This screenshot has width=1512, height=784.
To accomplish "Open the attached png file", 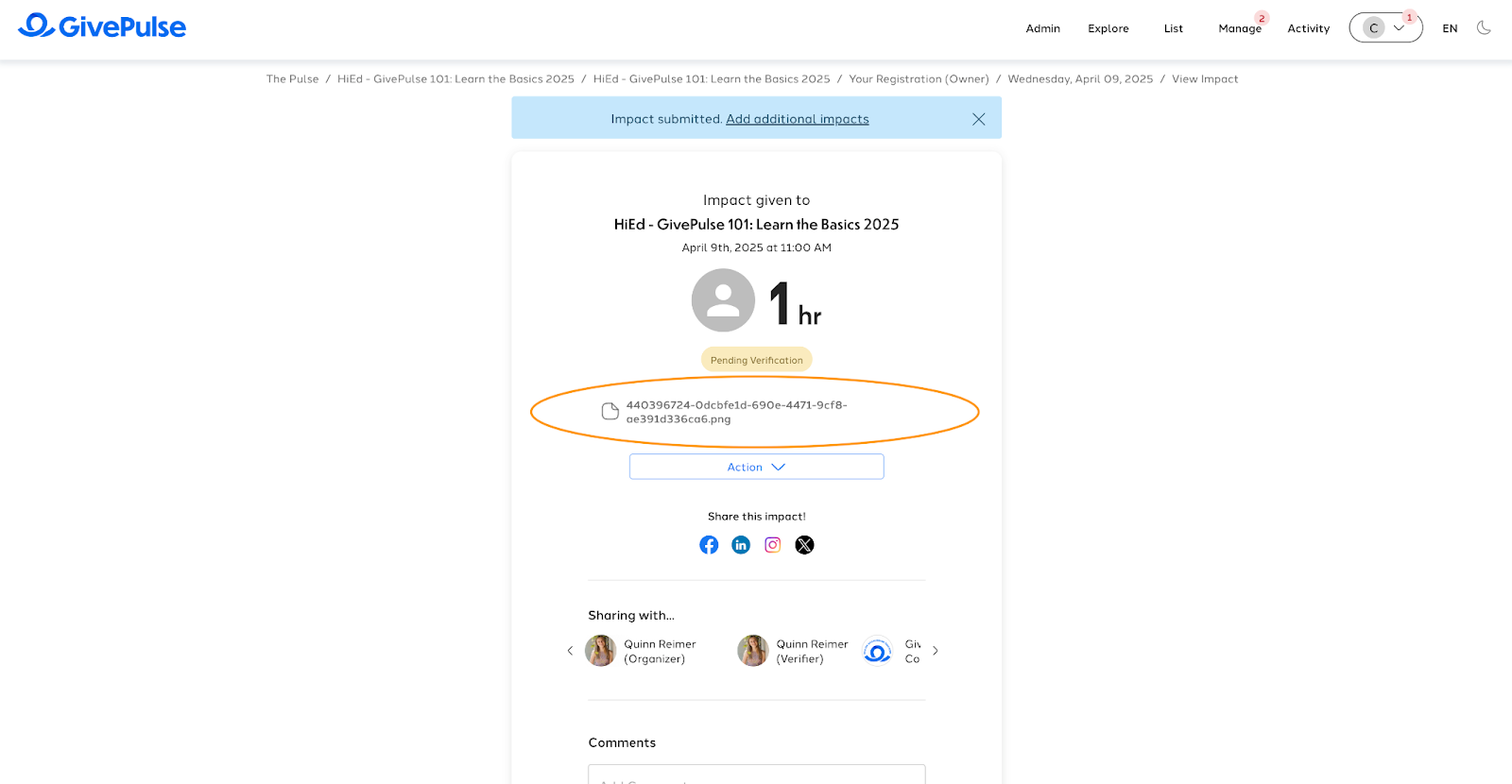I will (x=736, y=412).
